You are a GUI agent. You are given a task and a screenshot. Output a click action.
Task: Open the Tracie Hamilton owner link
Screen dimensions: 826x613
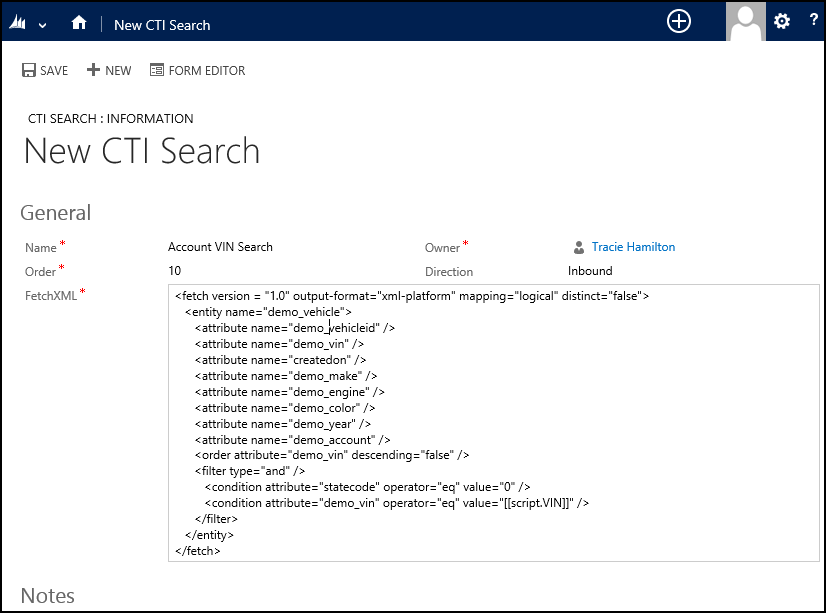click(x=633, y=247)
